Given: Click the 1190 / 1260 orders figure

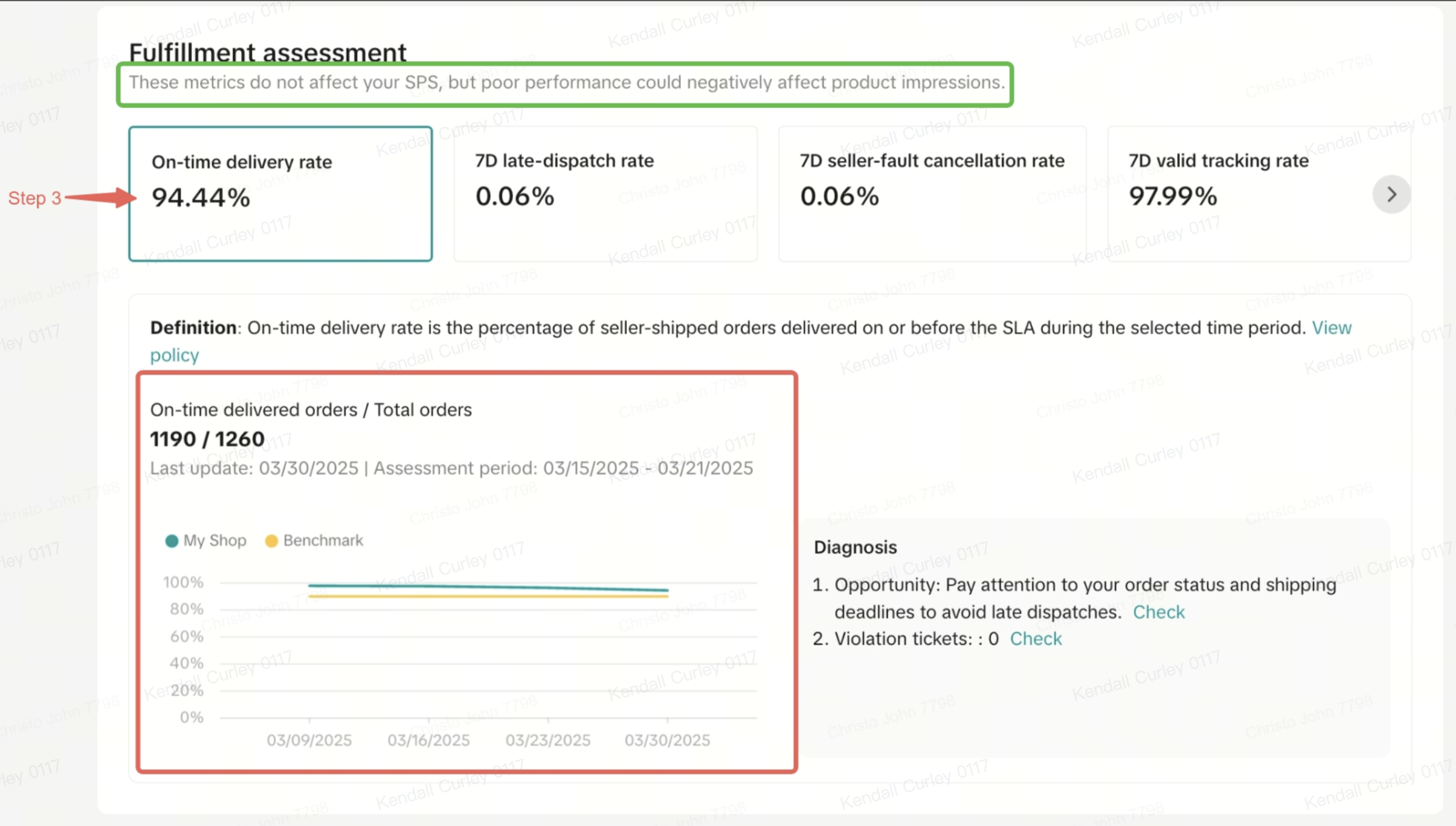Looking at the screenshot, I should [208, 439].
